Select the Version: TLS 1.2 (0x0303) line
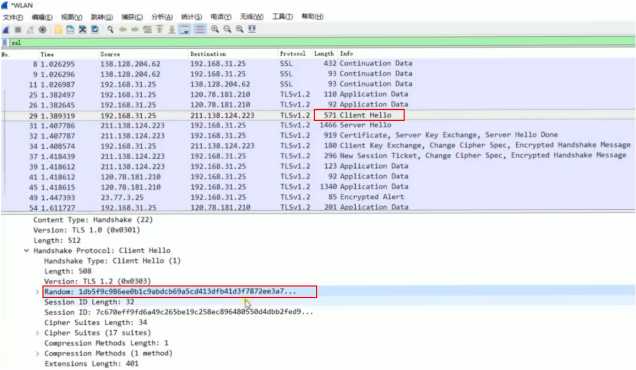 (97, 282)
